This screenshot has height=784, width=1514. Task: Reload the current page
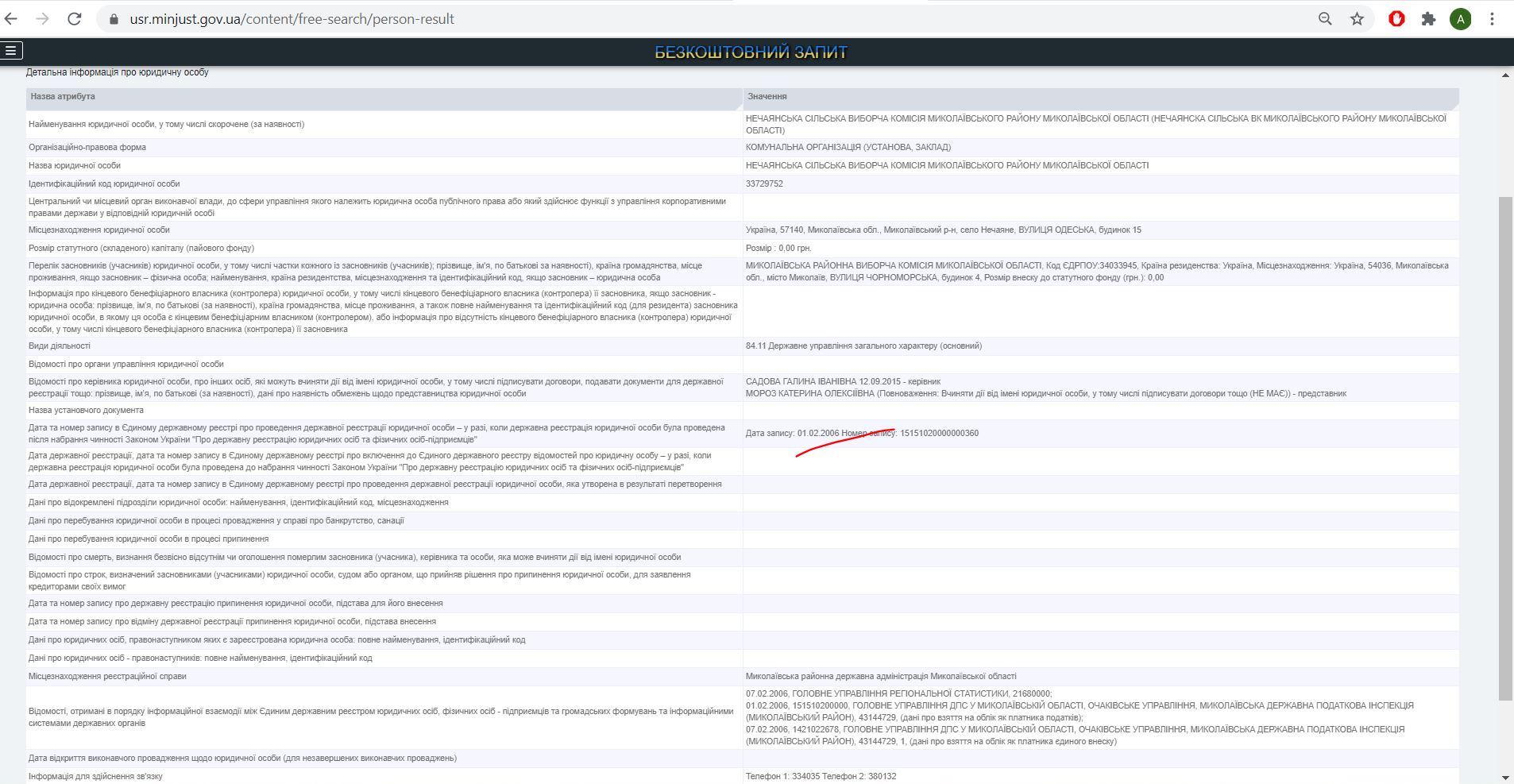tap(74, 19)
